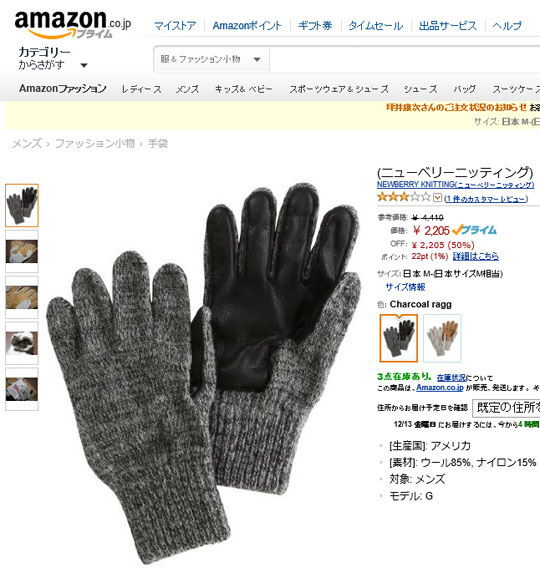Open the 服＆ファッション小物 search category dropdown
540x569 pixels.
(x=211, y=59)
